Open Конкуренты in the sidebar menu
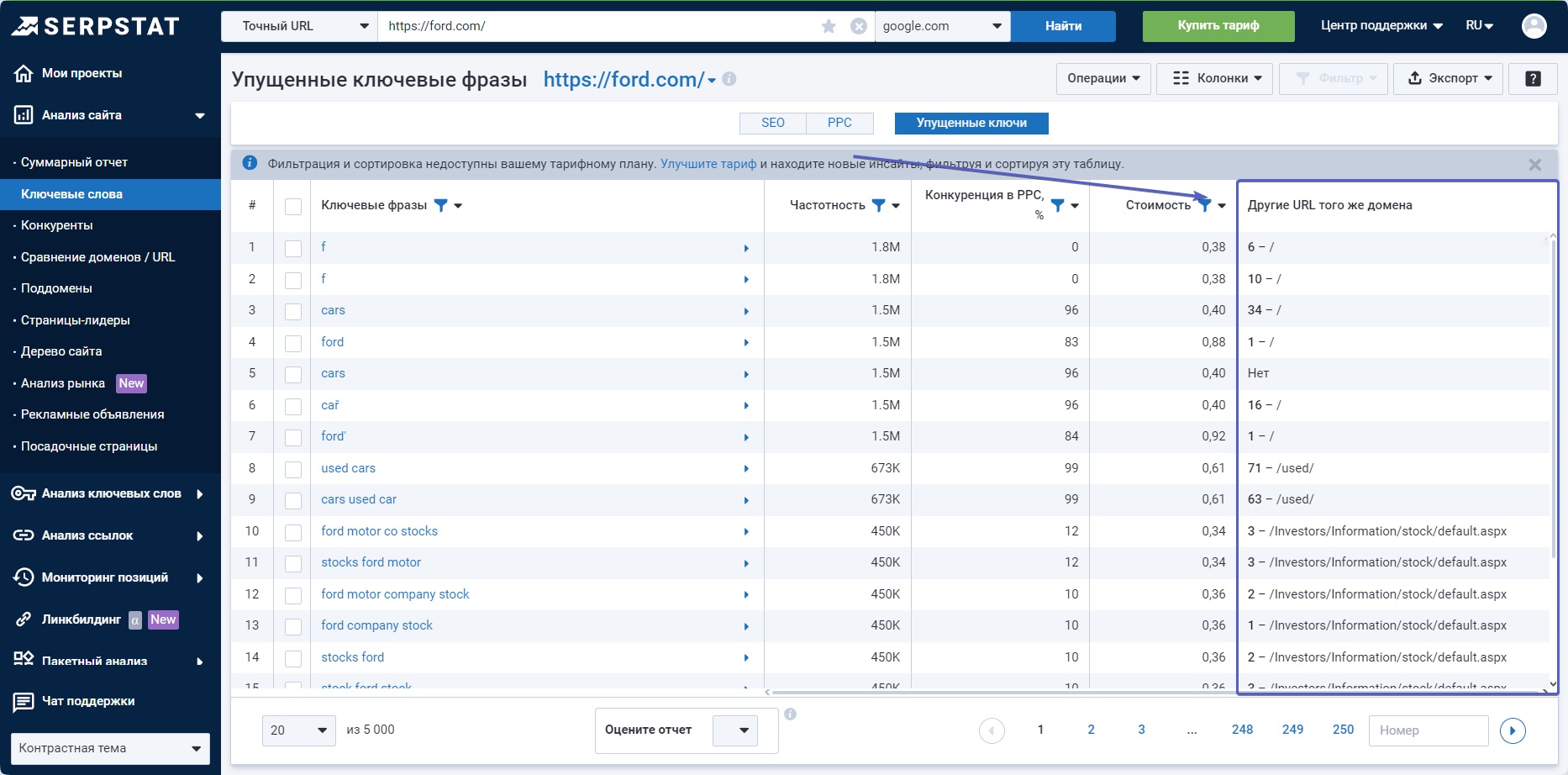 [57, 225]
